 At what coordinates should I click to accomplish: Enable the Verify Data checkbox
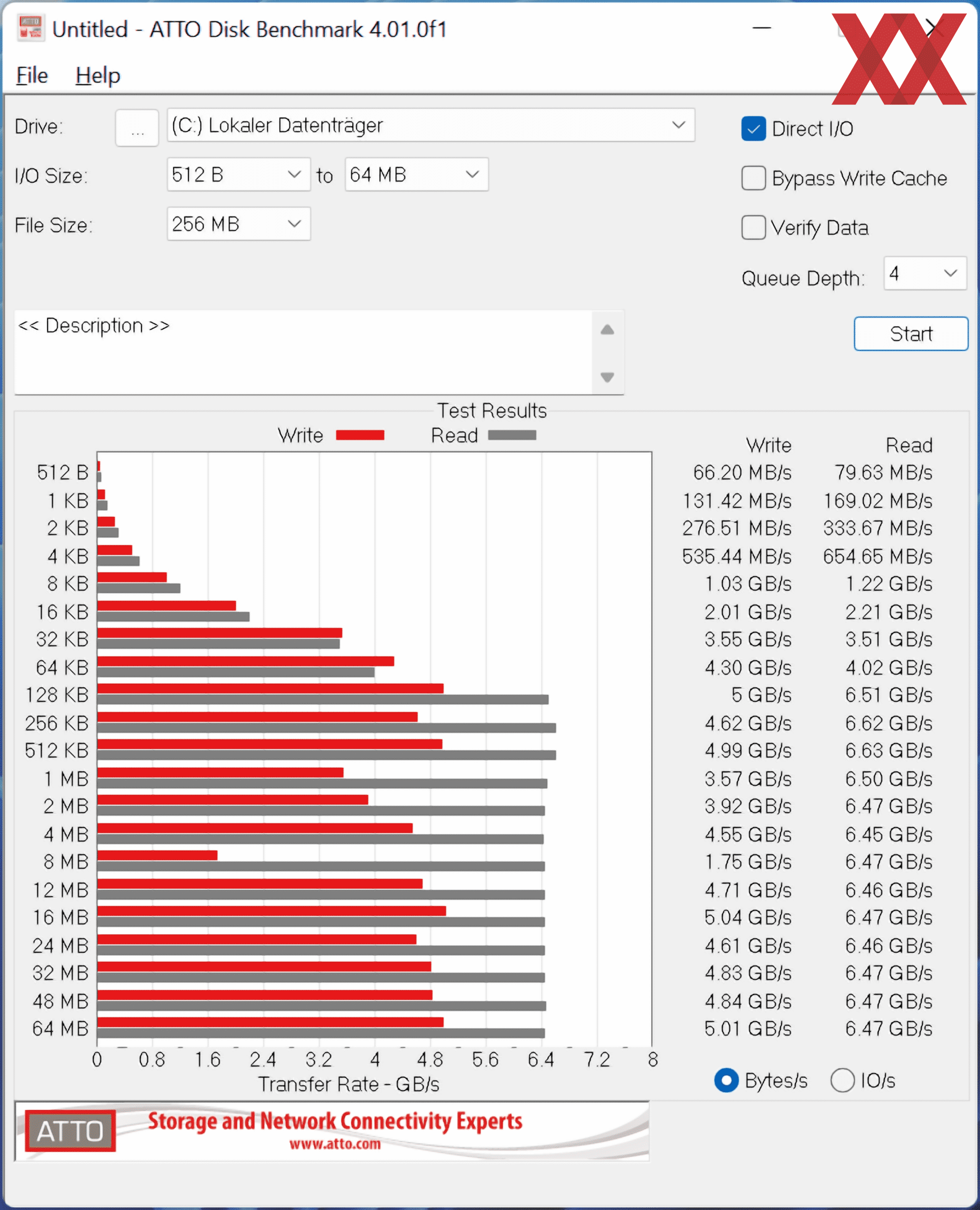(753, 228)
